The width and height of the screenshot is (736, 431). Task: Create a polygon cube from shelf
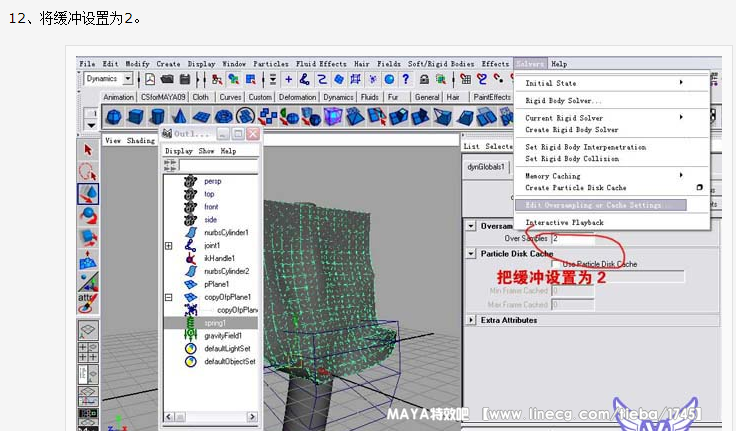(136, 116)
